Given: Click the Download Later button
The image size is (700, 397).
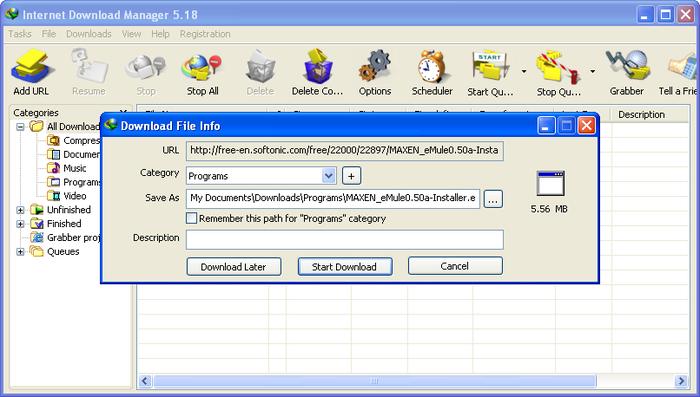Looking at the screenshot, I should coord(233,267).
